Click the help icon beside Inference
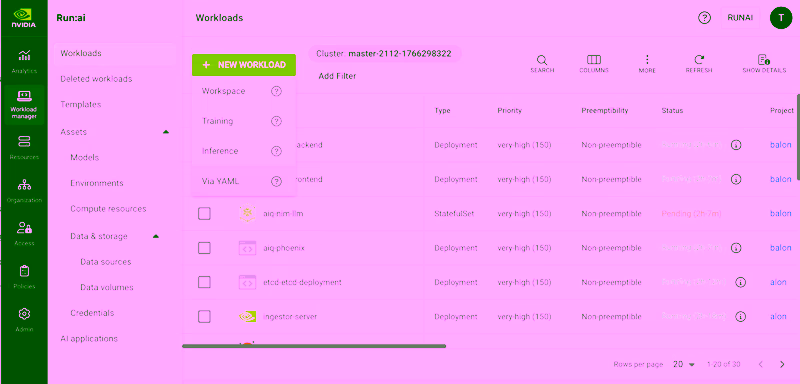This screenshot has height=384, width=800. [276, 151]
